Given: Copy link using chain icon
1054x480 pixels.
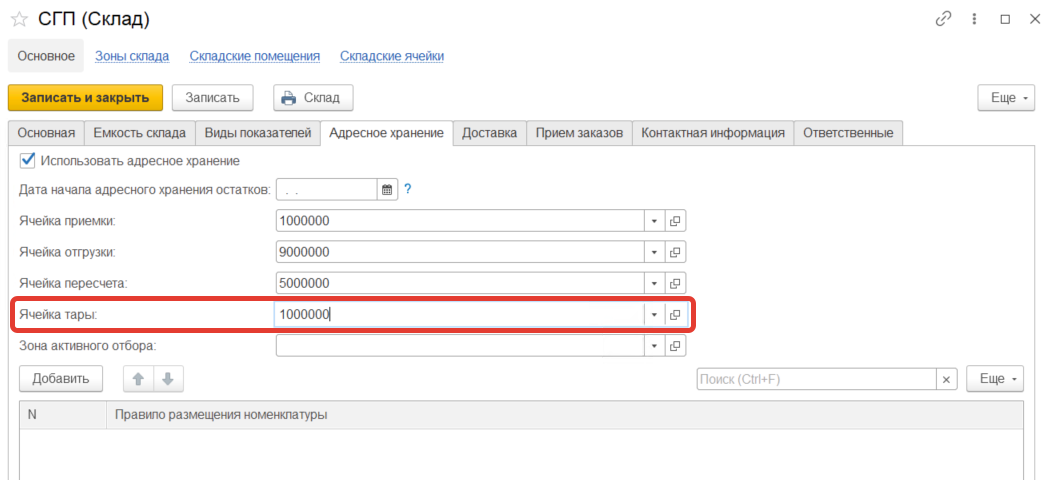Looking at the screenshot, I should [942, 19].
